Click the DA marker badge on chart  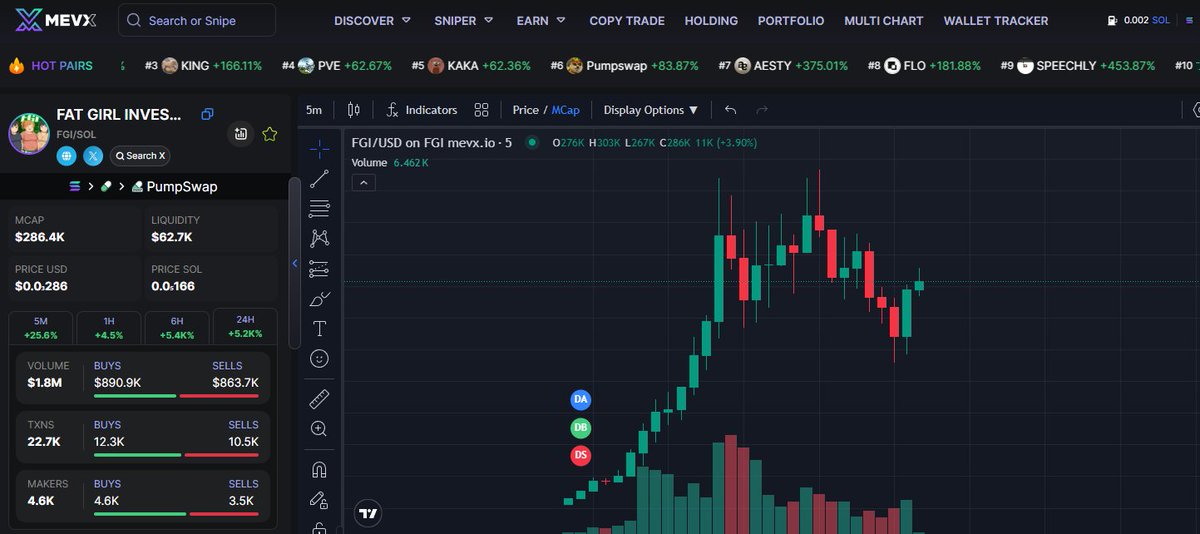tap(581, 399)
